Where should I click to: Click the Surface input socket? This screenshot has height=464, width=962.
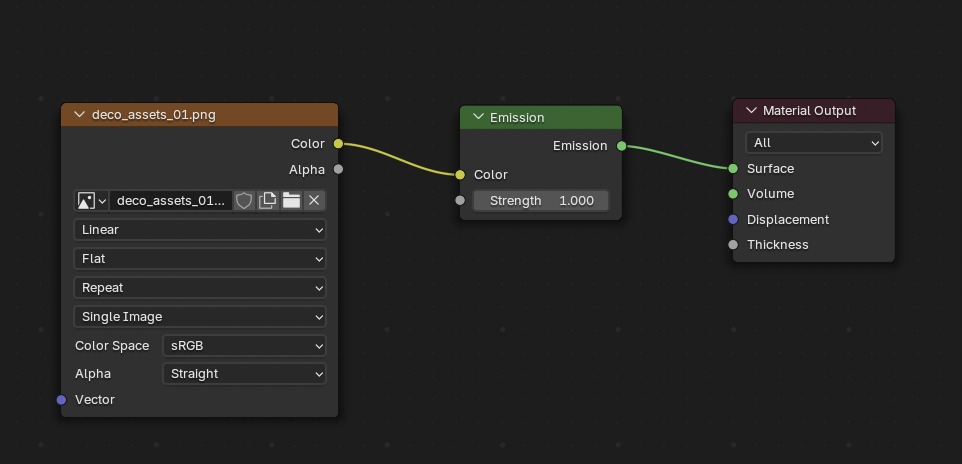point(733,169)
